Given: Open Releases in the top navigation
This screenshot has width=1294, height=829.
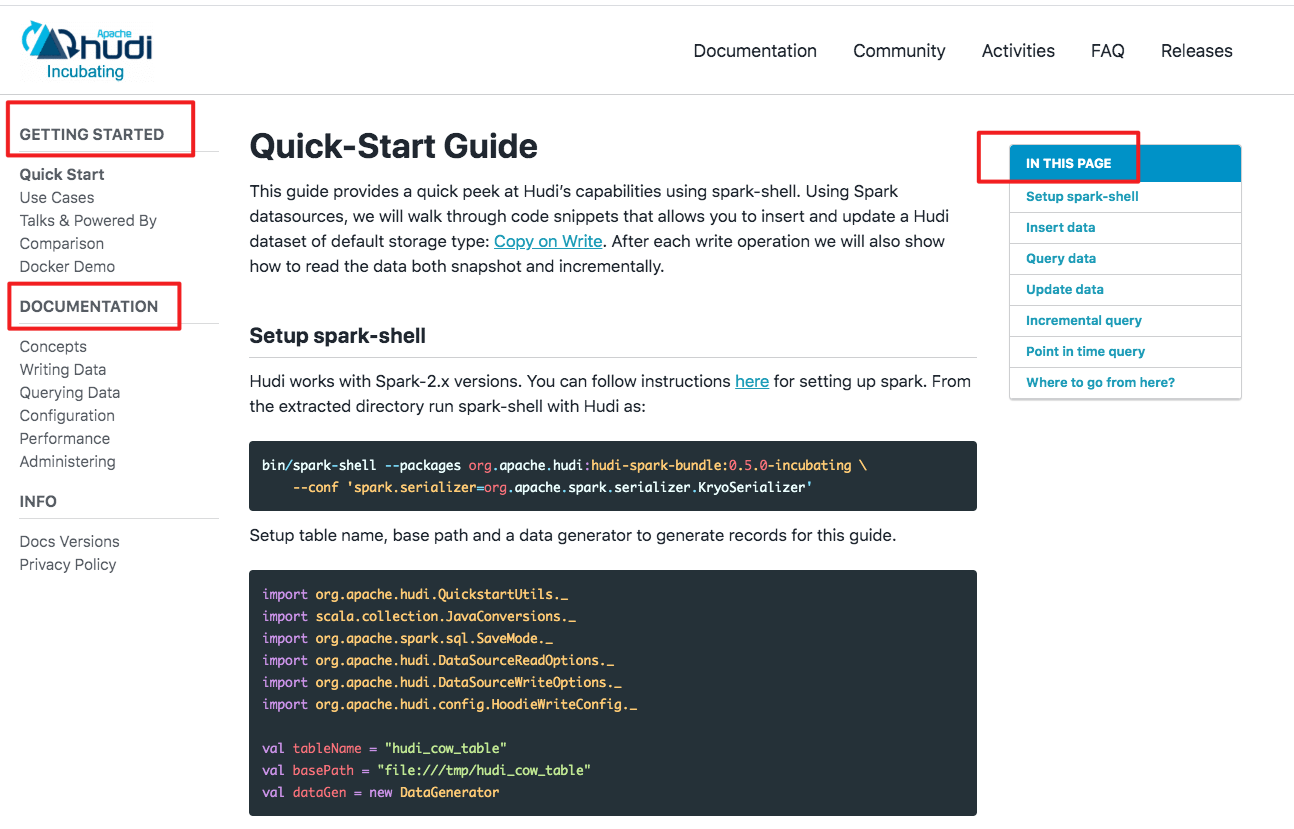Looking at the screenshot, I should click(1196, 51).
